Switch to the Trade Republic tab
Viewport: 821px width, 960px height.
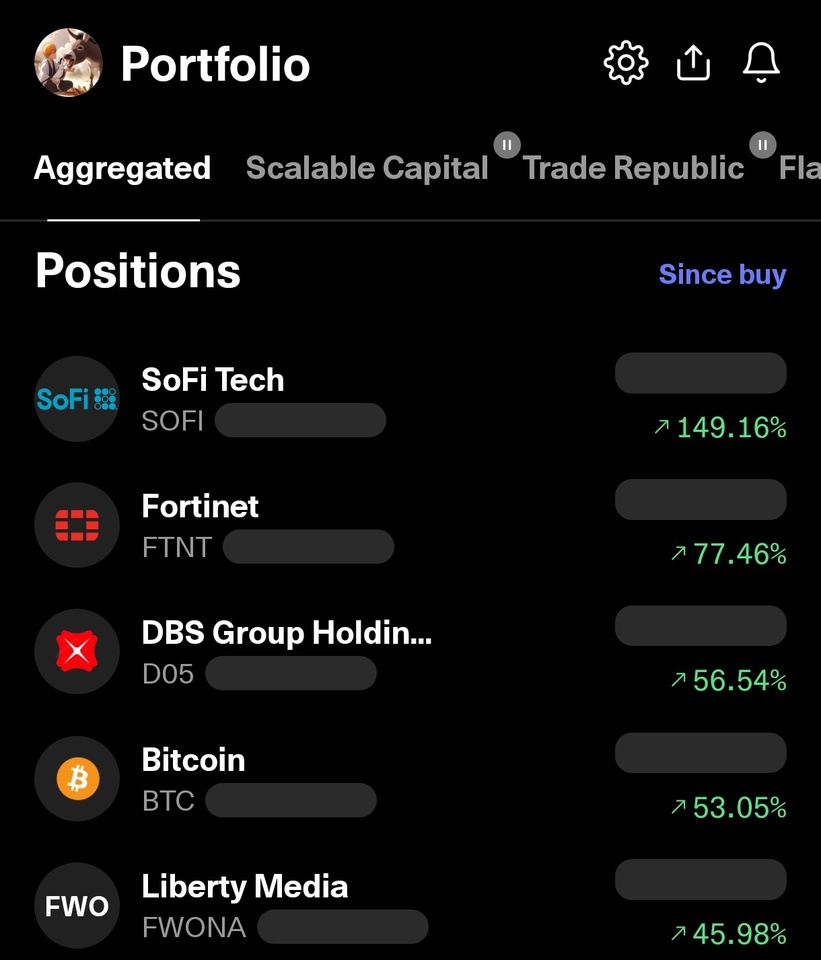633,168
